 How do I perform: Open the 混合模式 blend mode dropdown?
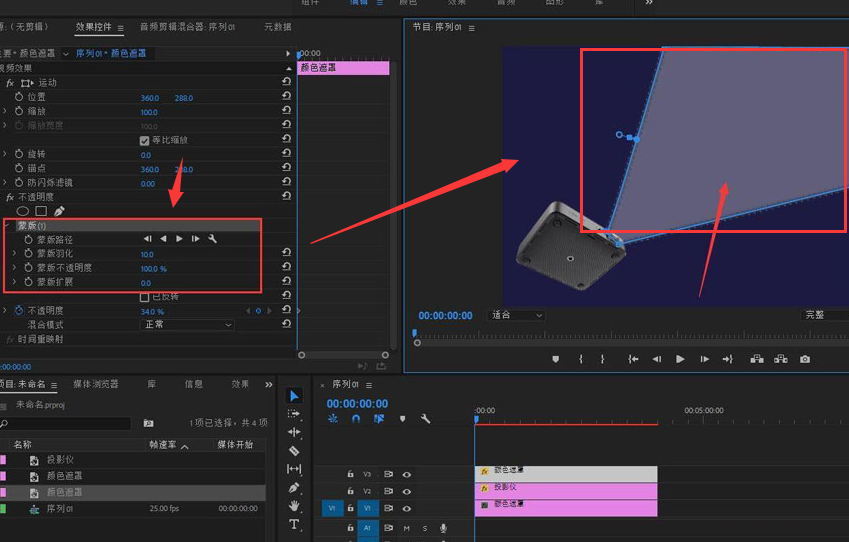187,325
